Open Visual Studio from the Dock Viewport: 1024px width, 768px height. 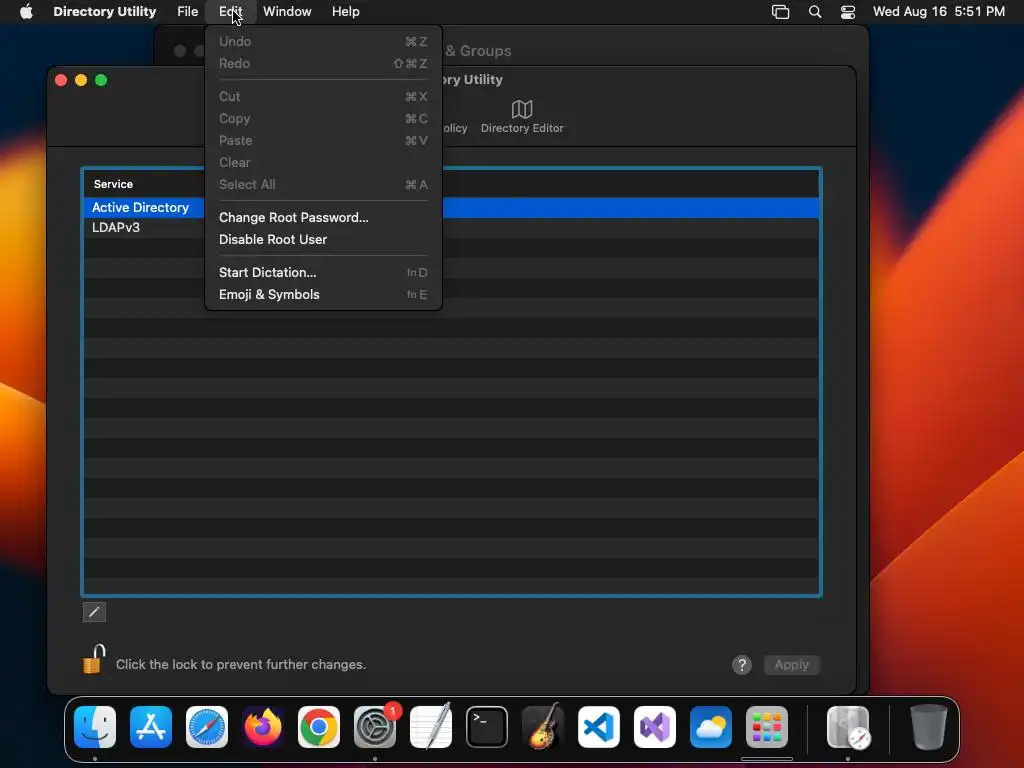point(655,727)
